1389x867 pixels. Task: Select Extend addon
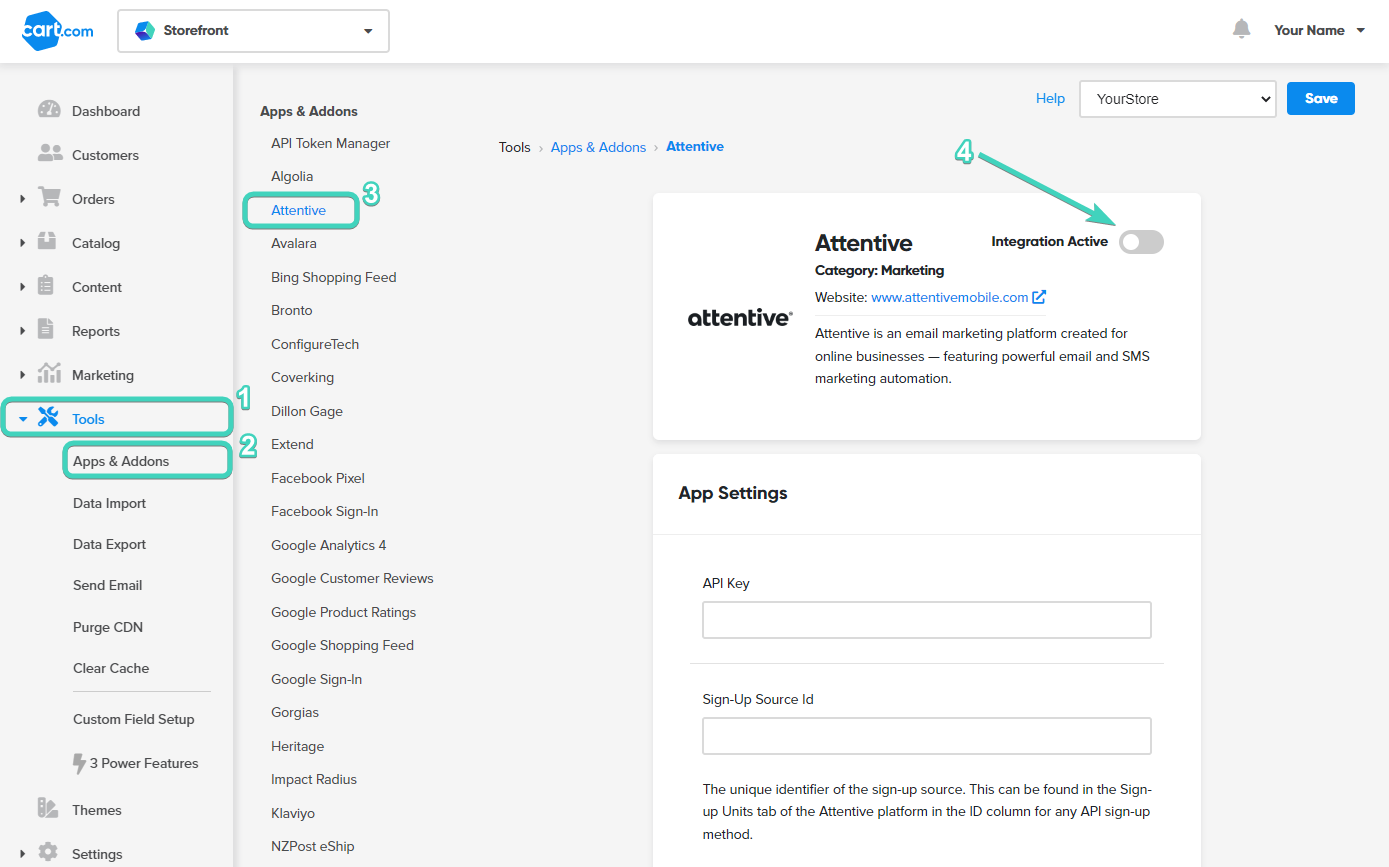(292, 444)
